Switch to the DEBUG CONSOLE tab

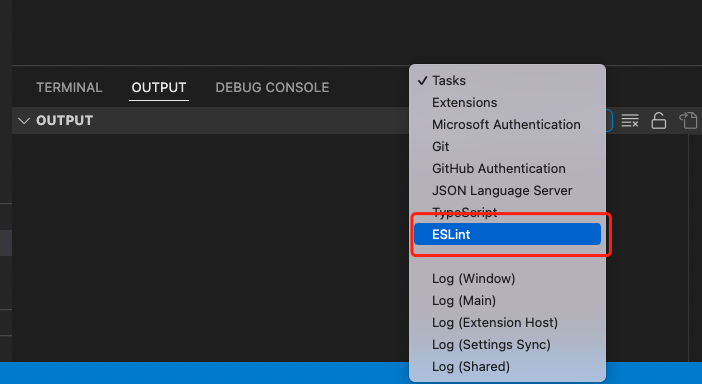tap(272, 87)
